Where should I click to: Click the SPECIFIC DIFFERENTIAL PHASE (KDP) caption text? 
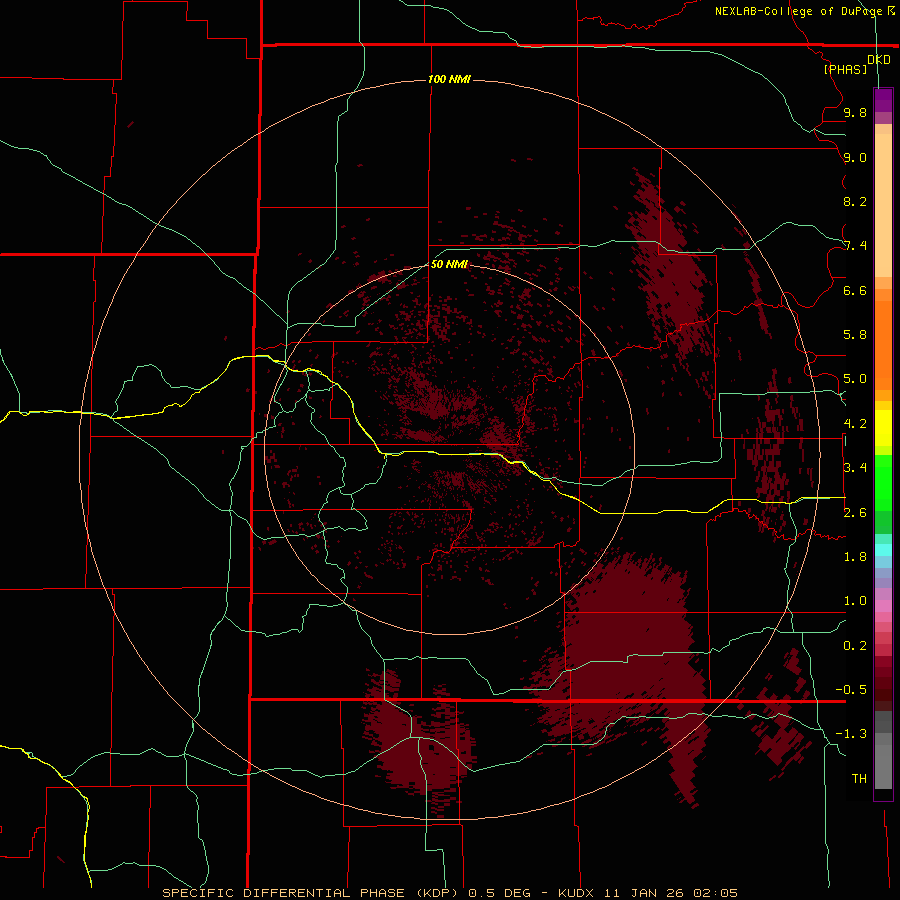pos(311,893)
